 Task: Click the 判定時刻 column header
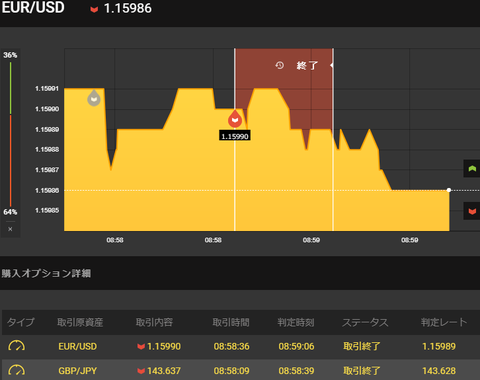(x=296, y=322)
